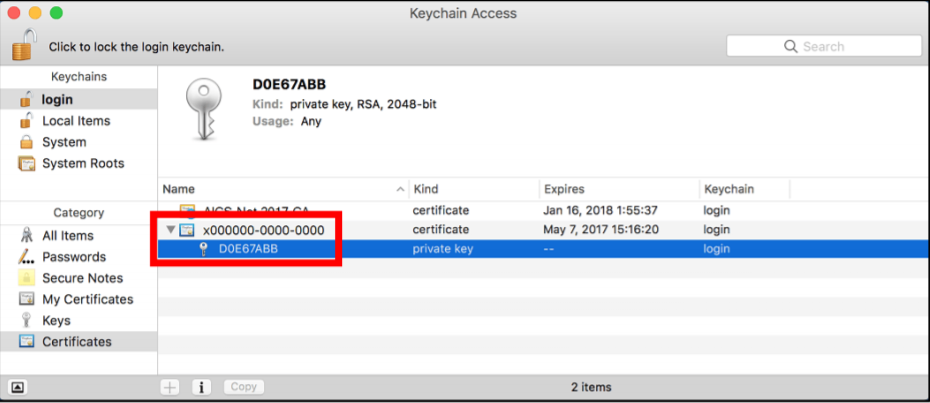
Task: Show All Items category
Action: click(67, 236)
